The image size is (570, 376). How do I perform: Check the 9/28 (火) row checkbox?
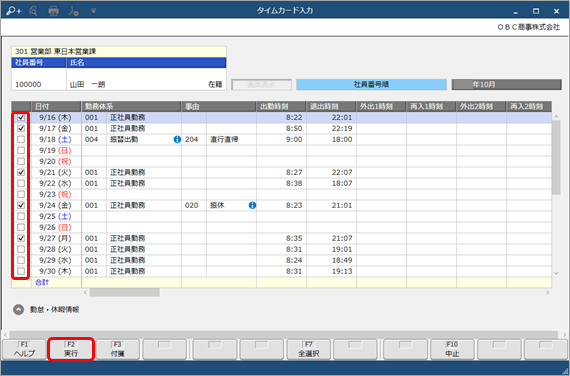tap(21, 249)
